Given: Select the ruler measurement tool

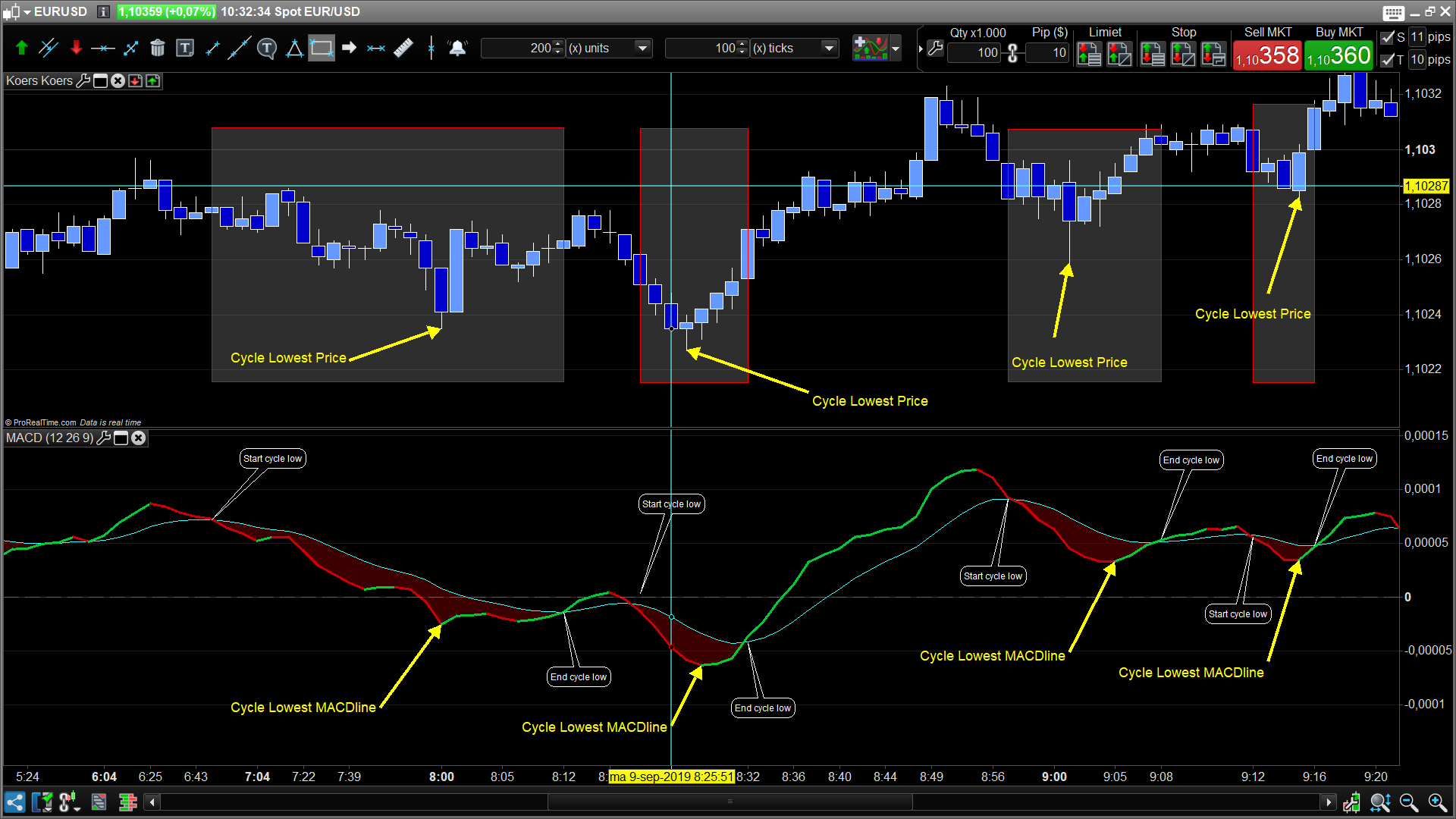Looking at the screenshot, I should click(x=403, y=49).
